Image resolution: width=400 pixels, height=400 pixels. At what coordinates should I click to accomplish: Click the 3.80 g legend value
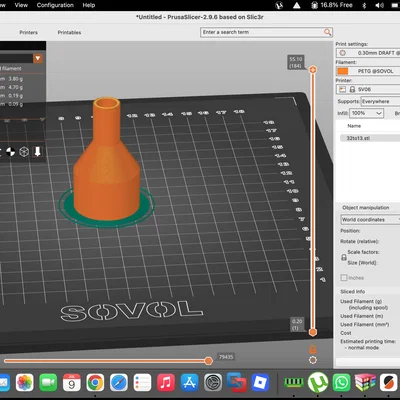16,79
